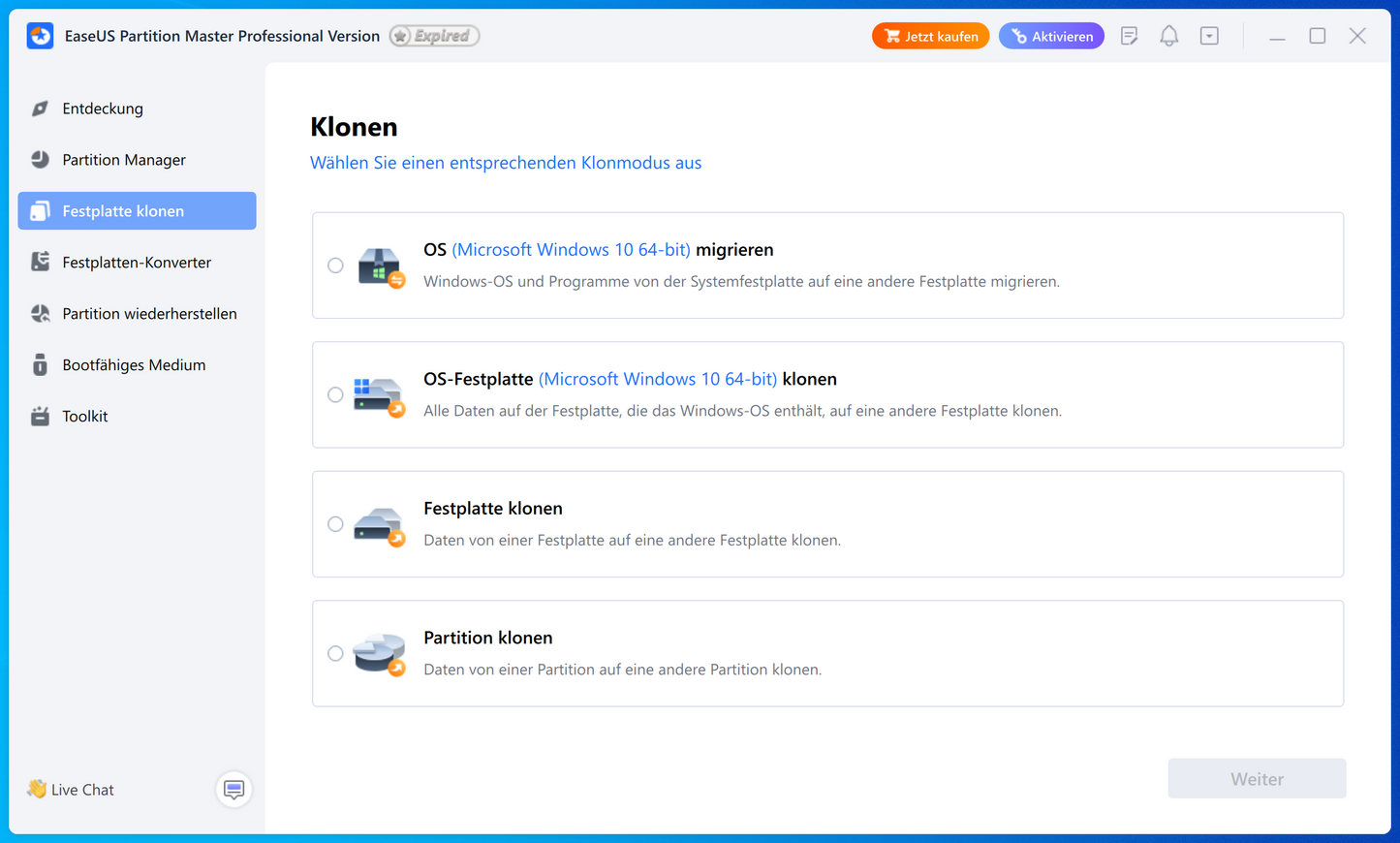This screenshot has height=843, width=1400.
Task: Click the Expired status badge
Action: (x=434, y=36)
